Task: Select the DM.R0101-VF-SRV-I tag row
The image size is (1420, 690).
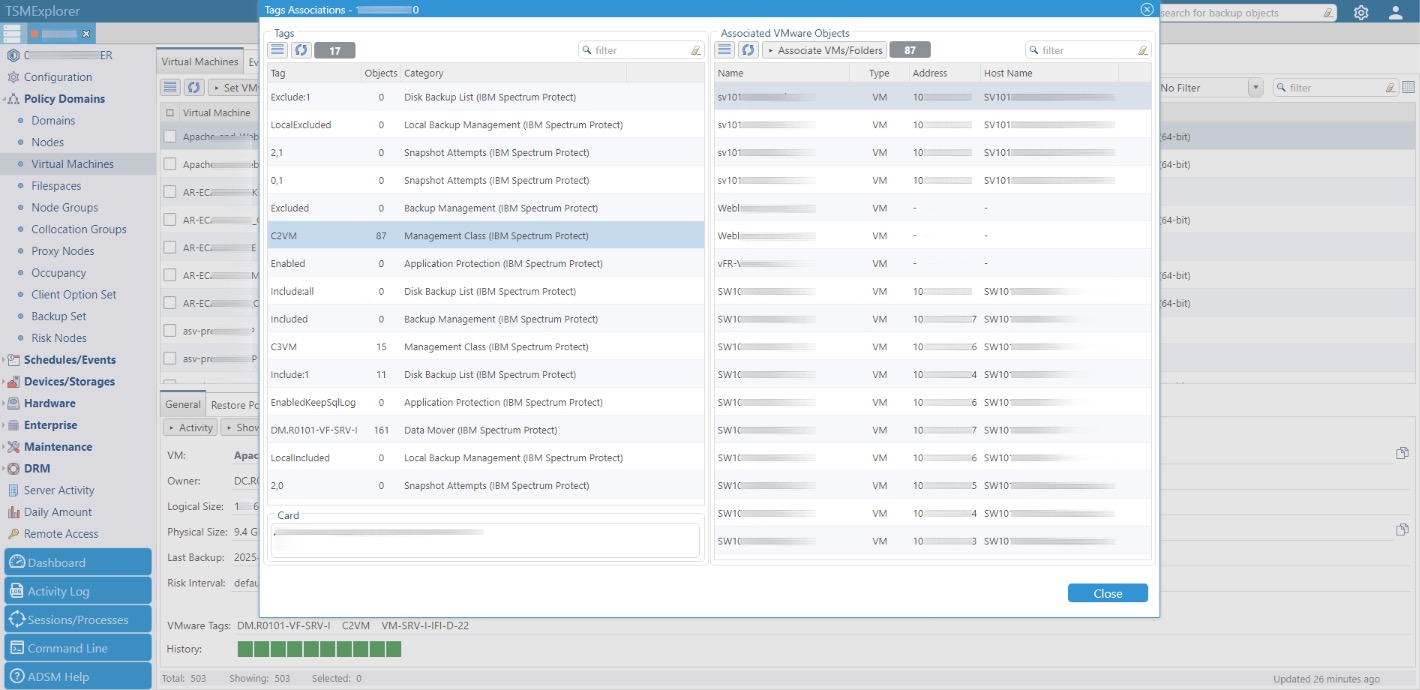Action: [x=485, y=430]
